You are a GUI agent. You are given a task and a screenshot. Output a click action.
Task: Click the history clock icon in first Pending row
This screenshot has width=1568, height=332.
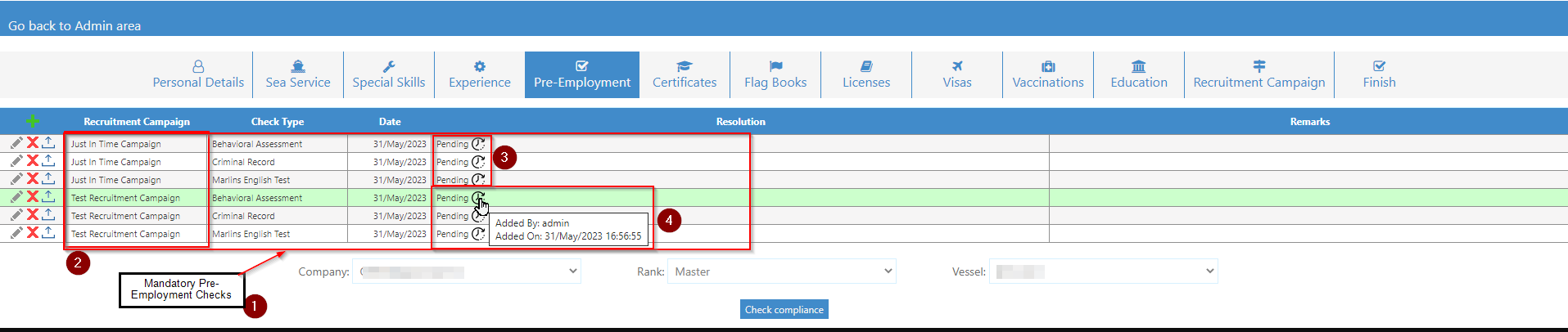[479, 144]
